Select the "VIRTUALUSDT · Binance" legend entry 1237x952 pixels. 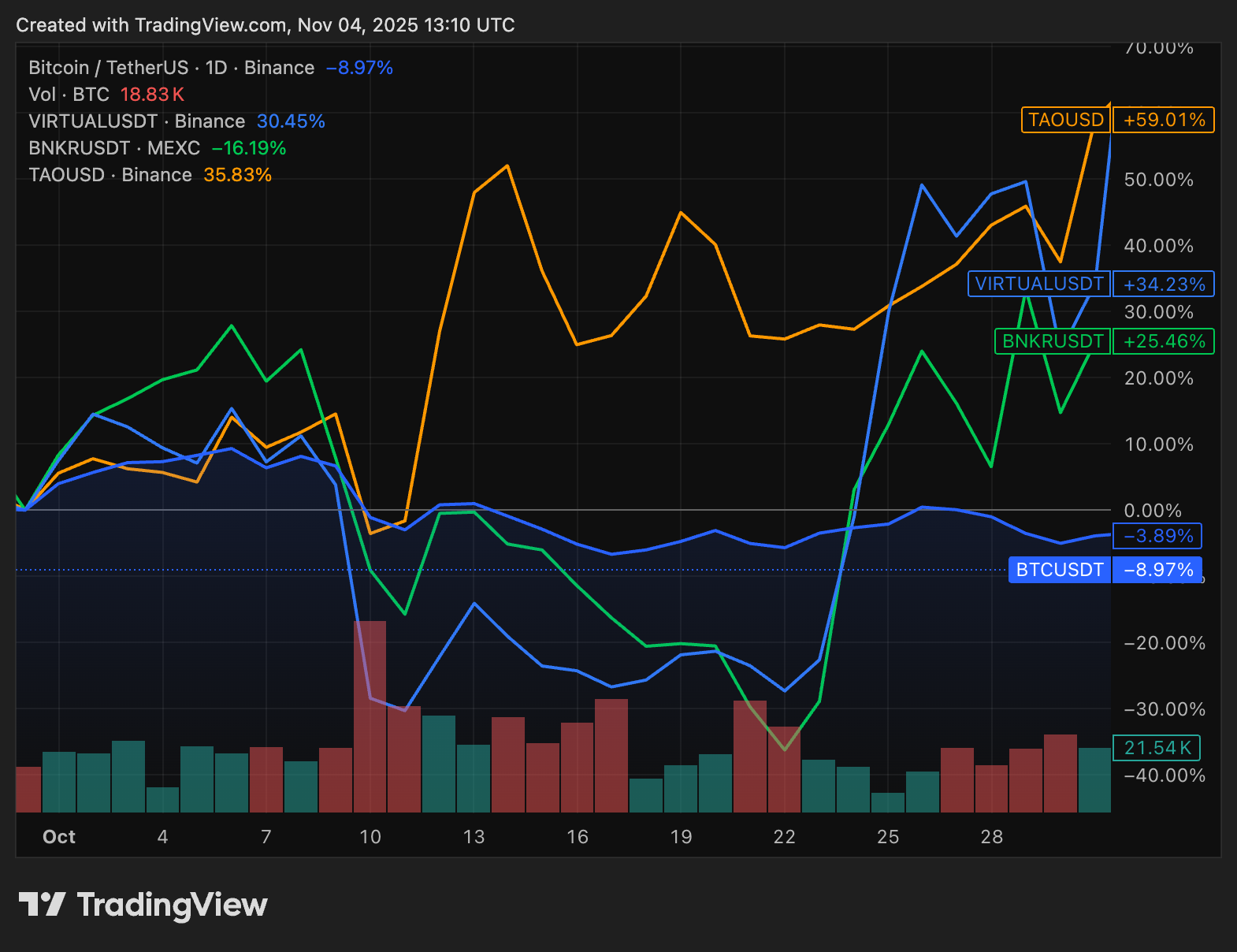tap(137, 121)
